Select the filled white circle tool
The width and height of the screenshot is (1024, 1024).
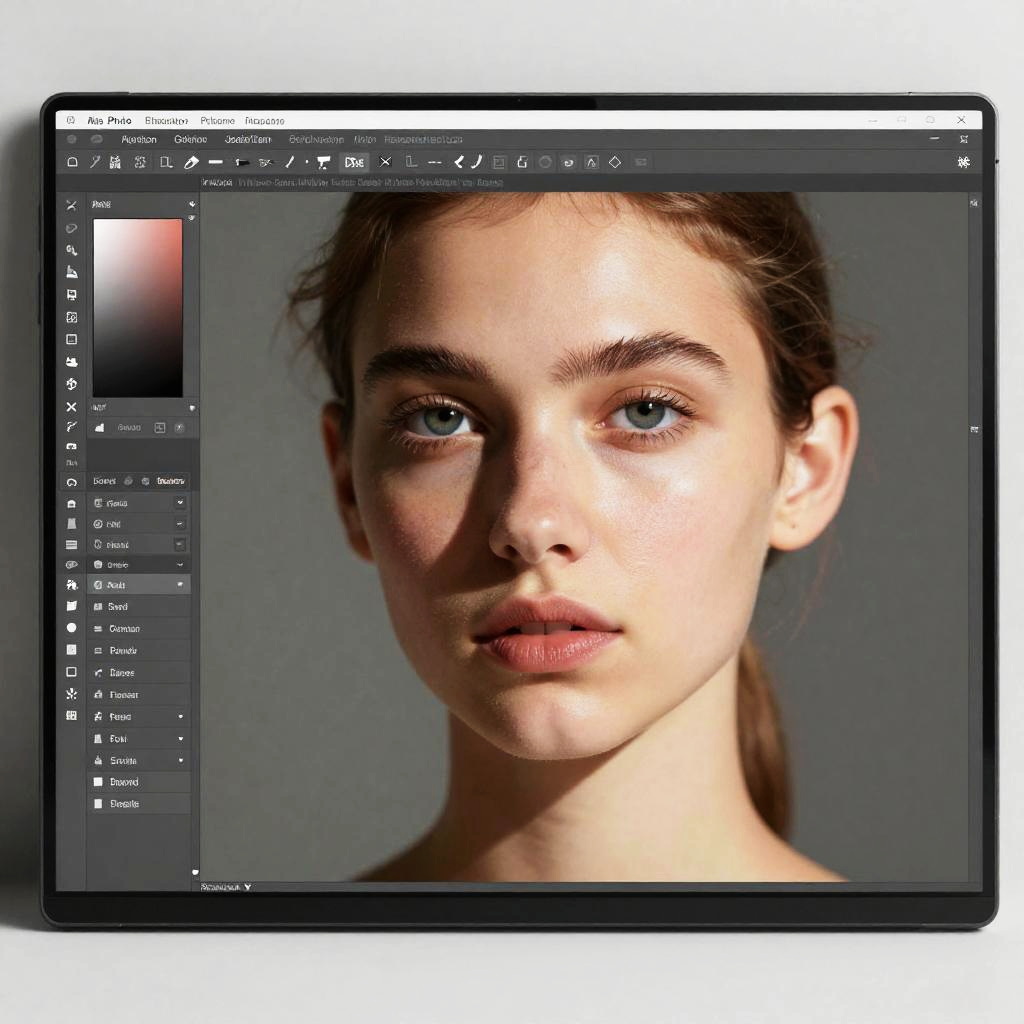[x=71, y=628]
